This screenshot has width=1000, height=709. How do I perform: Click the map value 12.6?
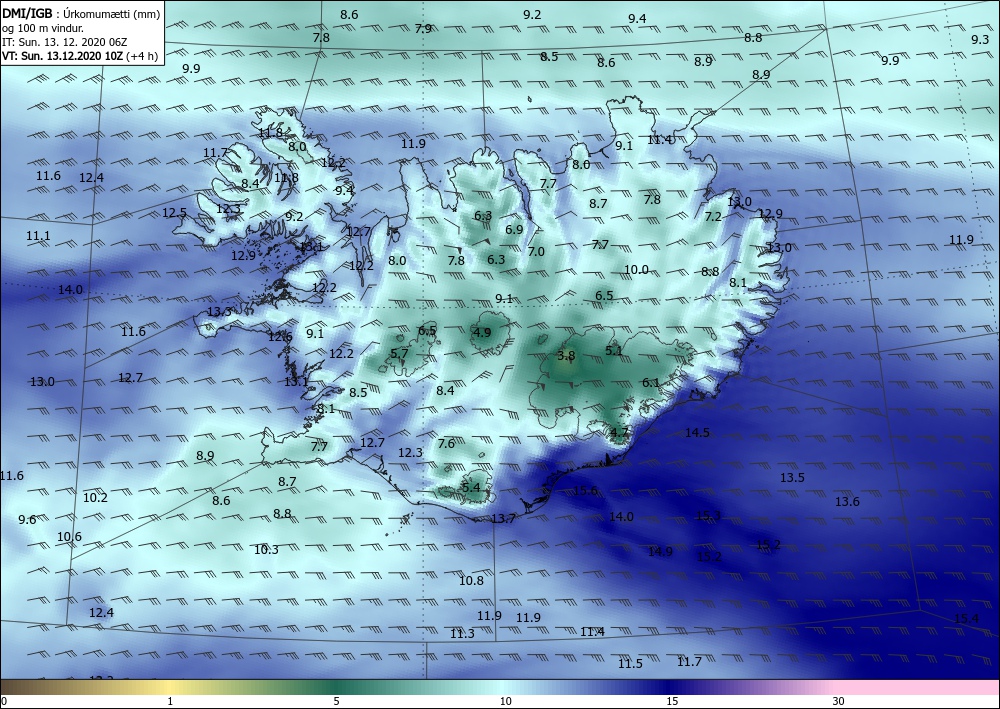(280, 337)
